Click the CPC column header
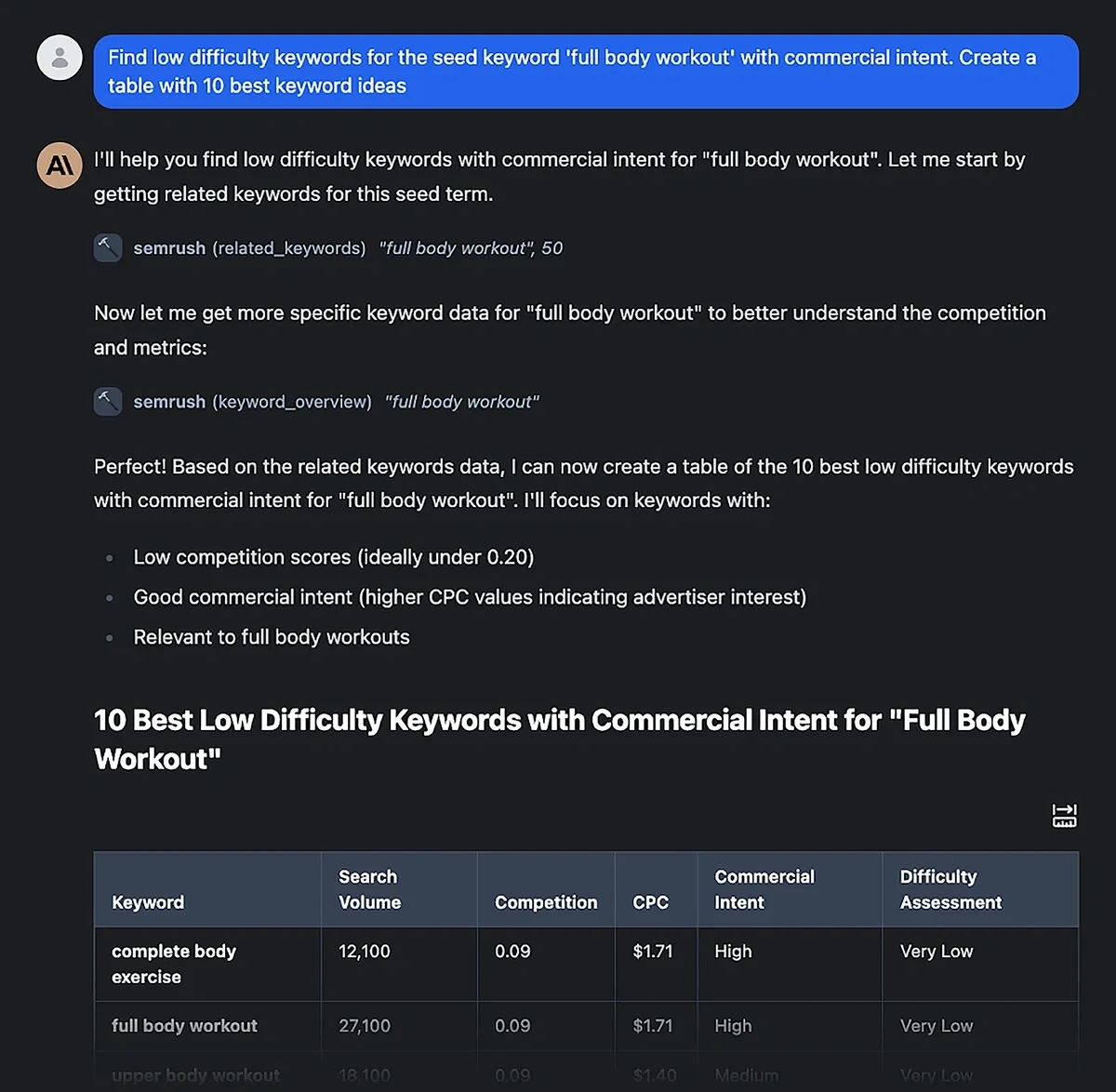The image size is (1116, 1092). (x=650, y=902)
